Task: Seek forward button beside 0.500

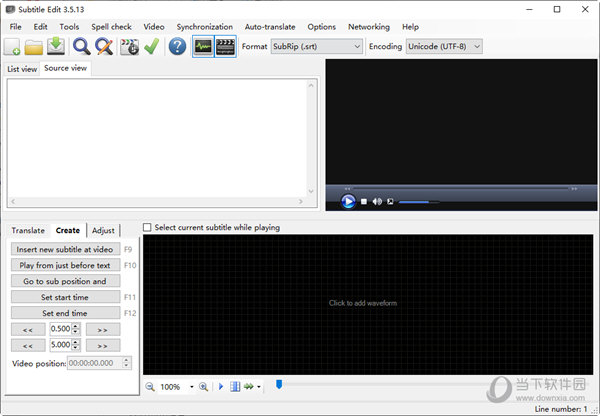Action: [x=103, y=330]
